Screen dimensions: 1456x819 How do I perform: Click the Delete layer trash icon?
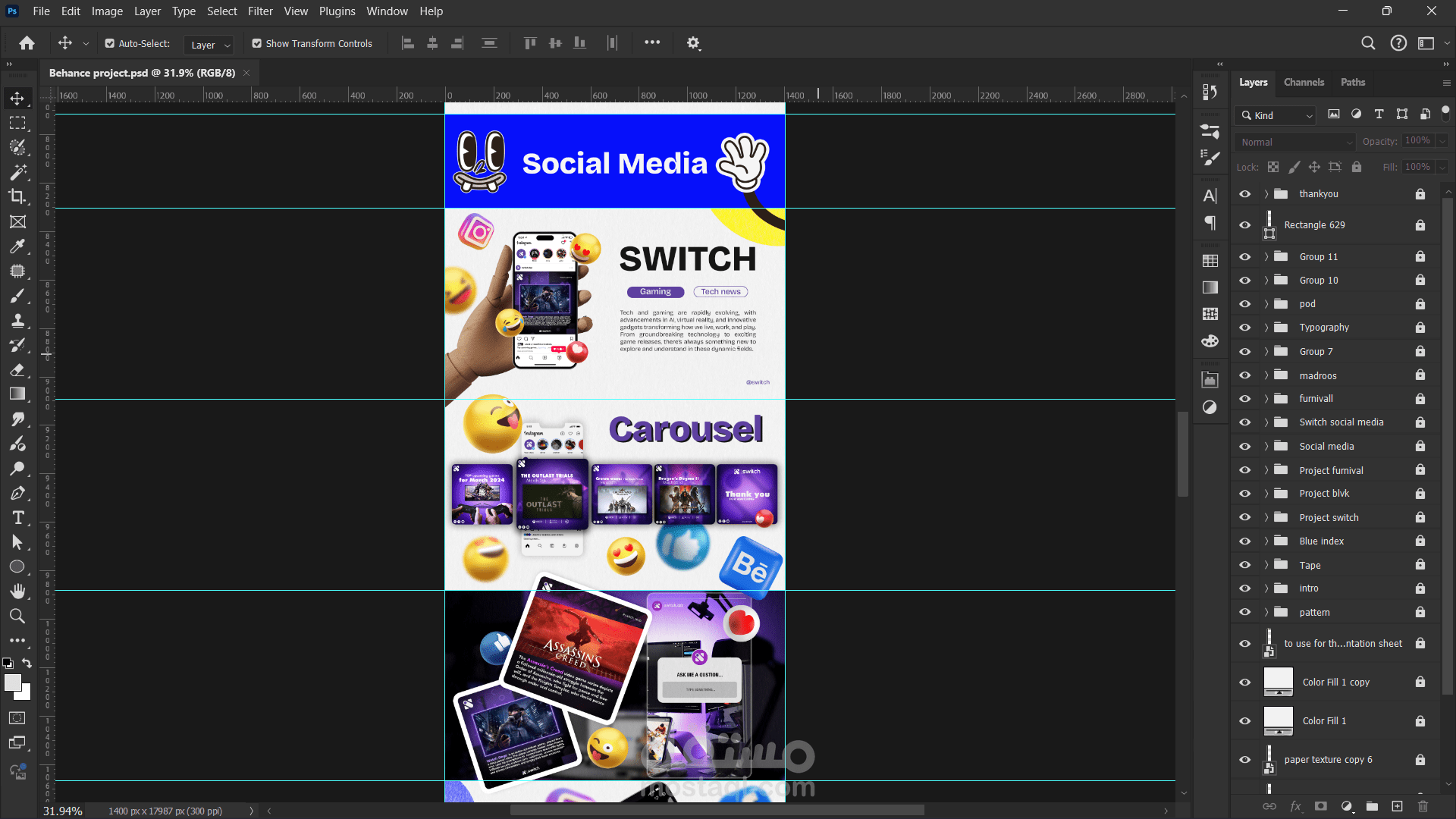[1423, 806]
